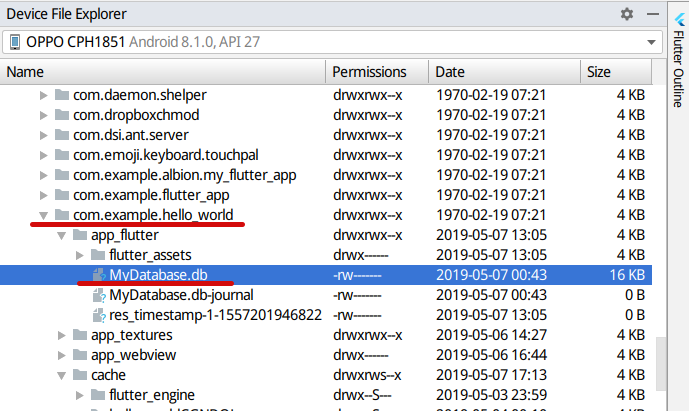Expand the com.dropboxchmod folder
The width and height of the screenshot is (689, 411).
coord(44,115)
